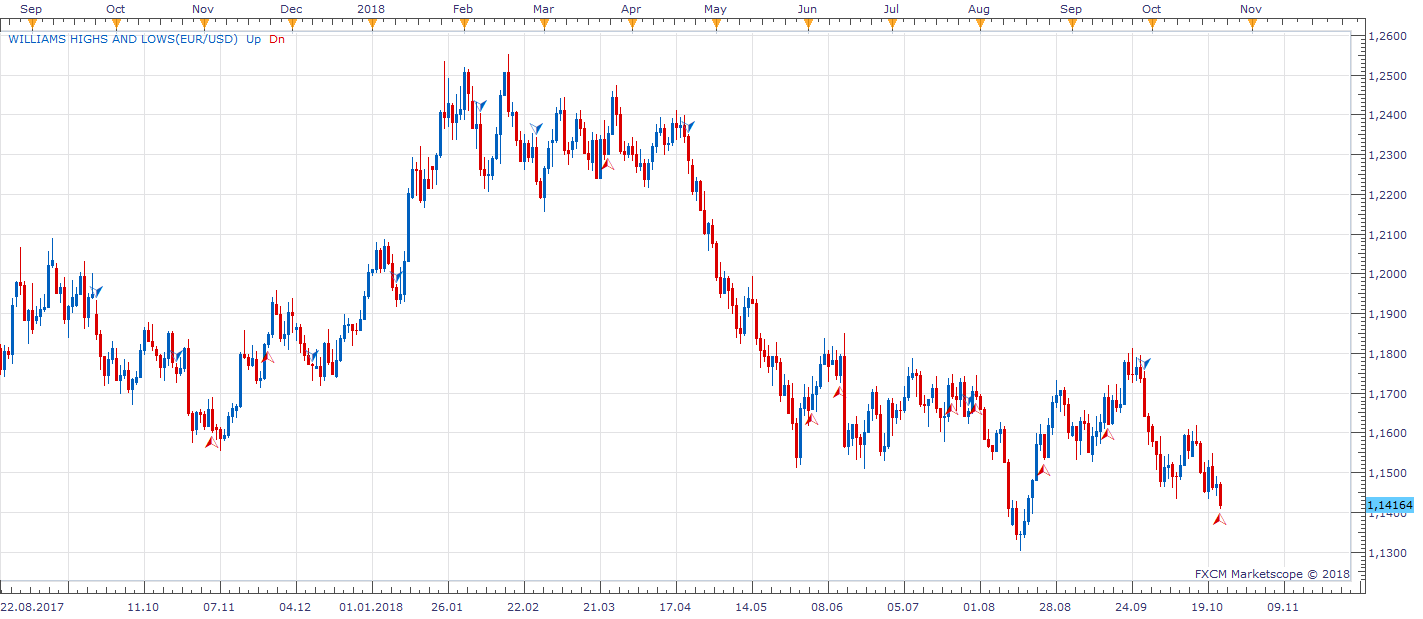Select the Jun month marker triangle
Viewport: 1423px width, 619px height.
coord(806,24)
